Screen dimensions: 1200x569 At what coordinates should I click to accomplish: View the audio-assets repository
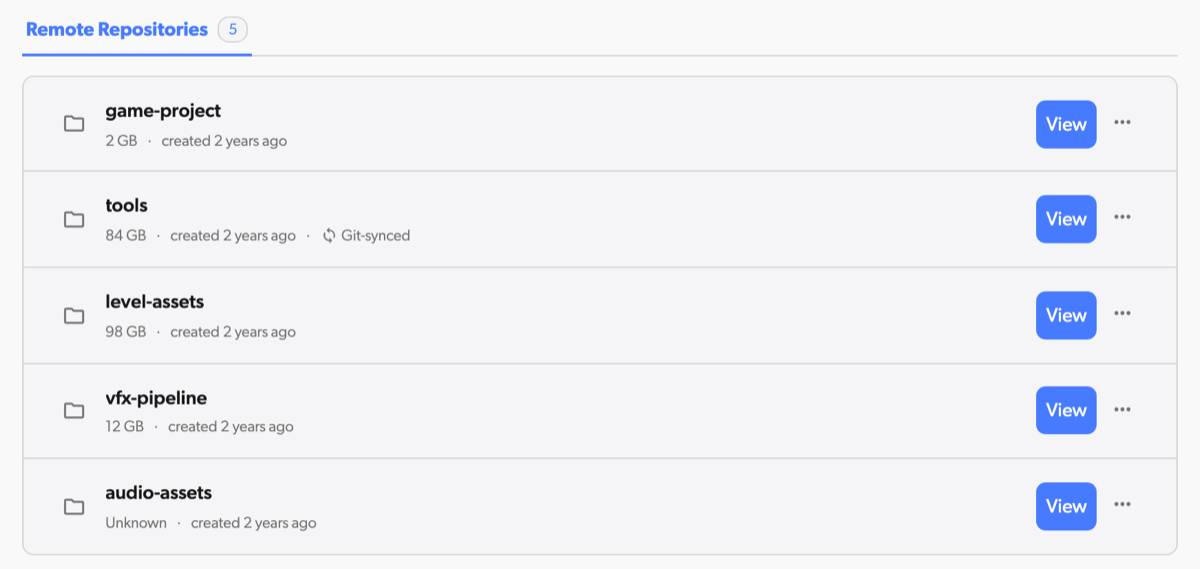[1066, 506]
